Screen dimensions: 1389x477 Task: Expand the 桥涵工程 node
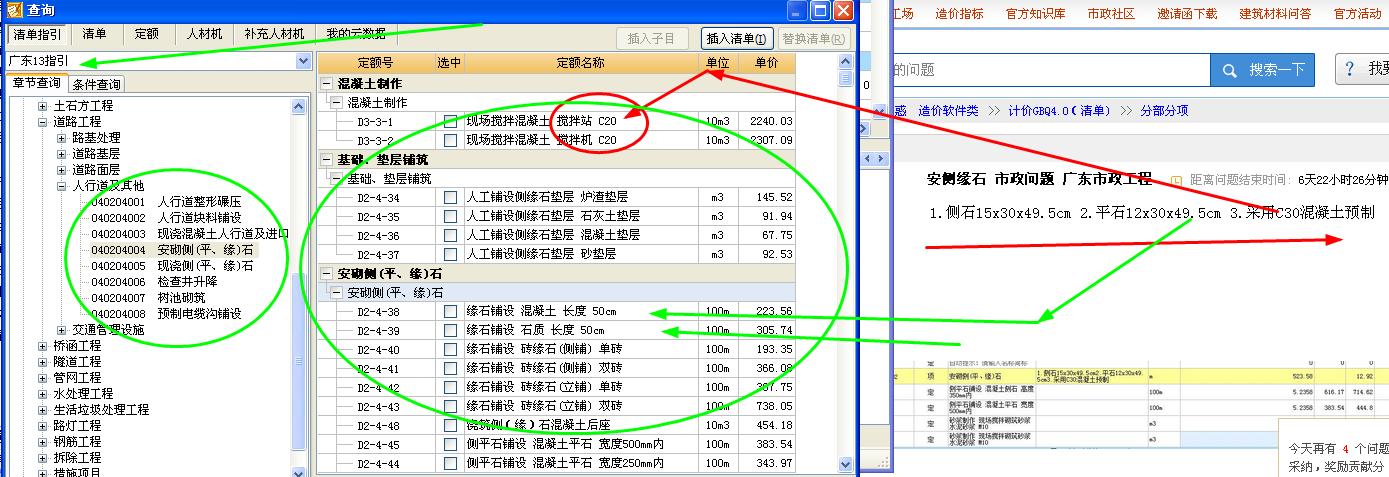coord(43,346)
